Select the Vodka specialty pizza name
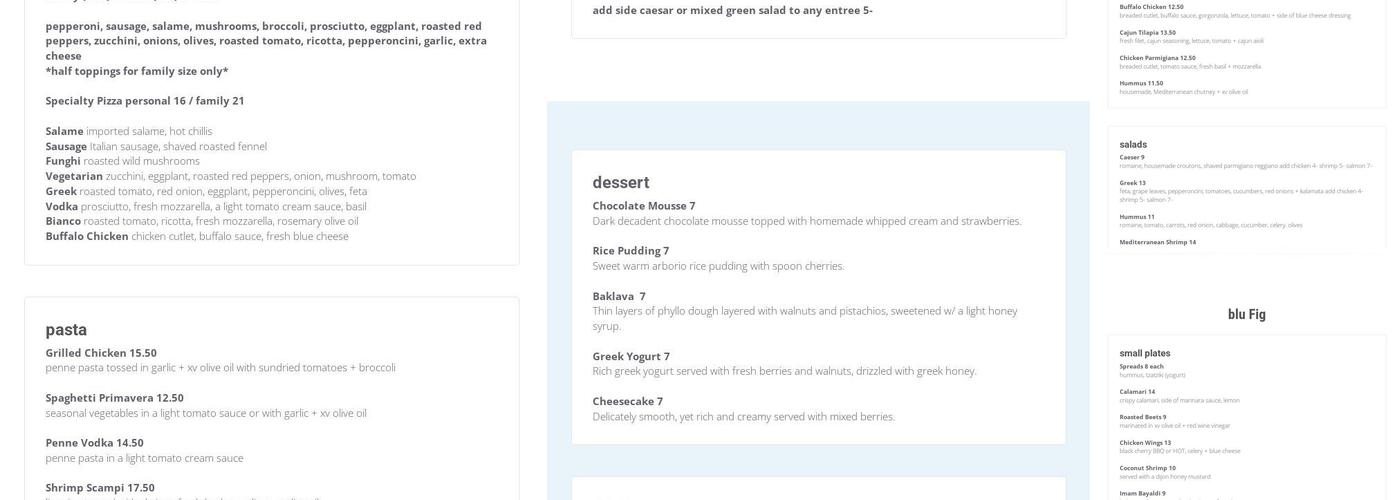Viewport: 1400px width, 500px height. 61,206
